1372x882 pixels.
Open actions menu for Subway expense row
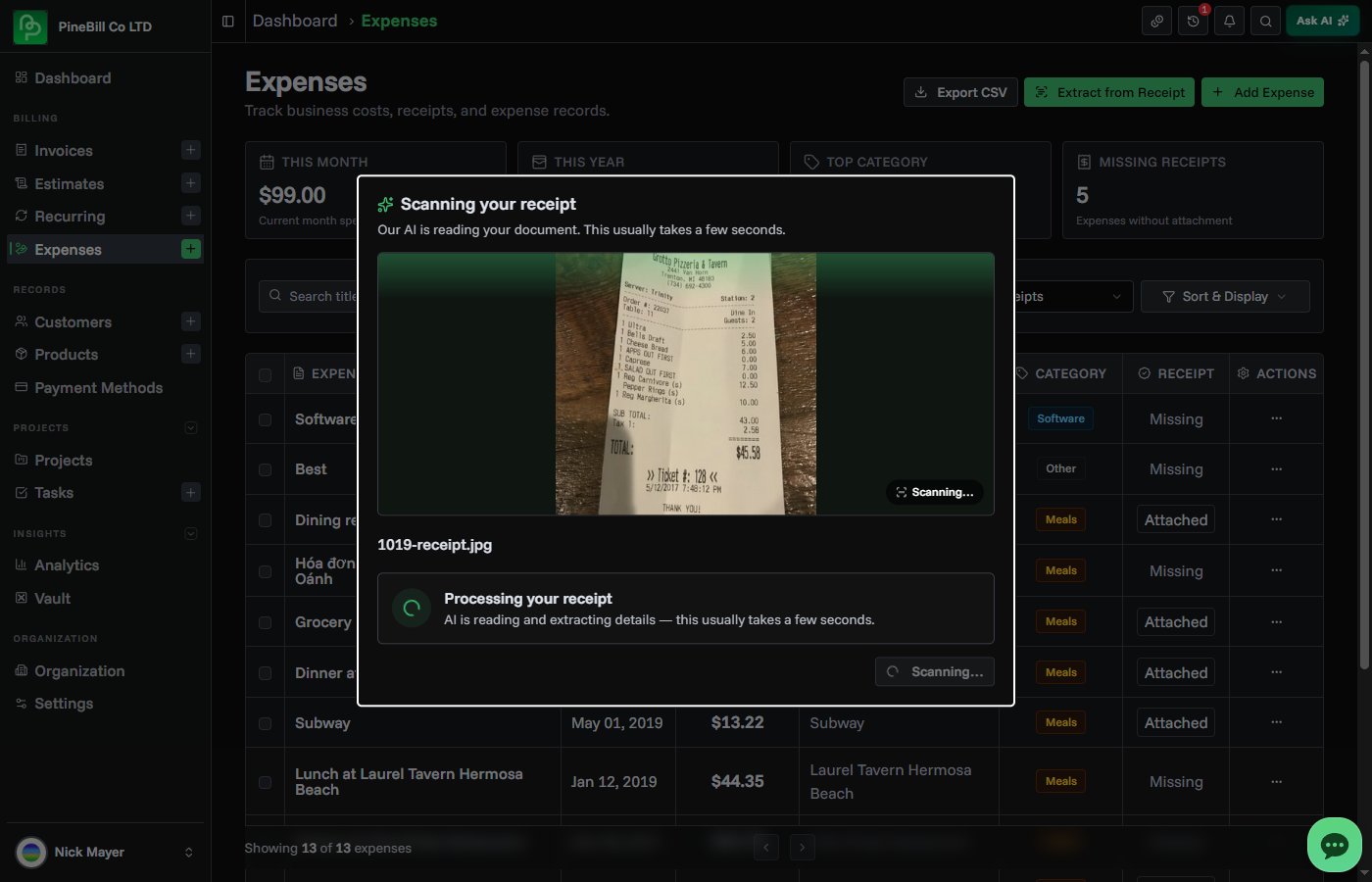pyautogui.click(x=1276, y=722)
